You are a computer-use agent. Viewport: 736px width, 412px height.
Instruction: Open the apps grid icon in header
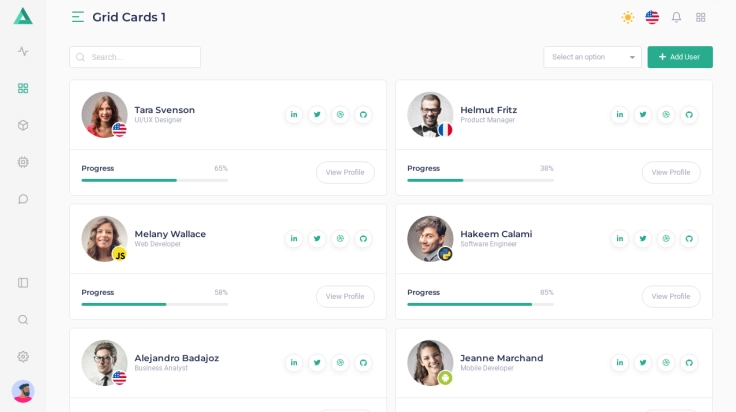pos(701,17)
